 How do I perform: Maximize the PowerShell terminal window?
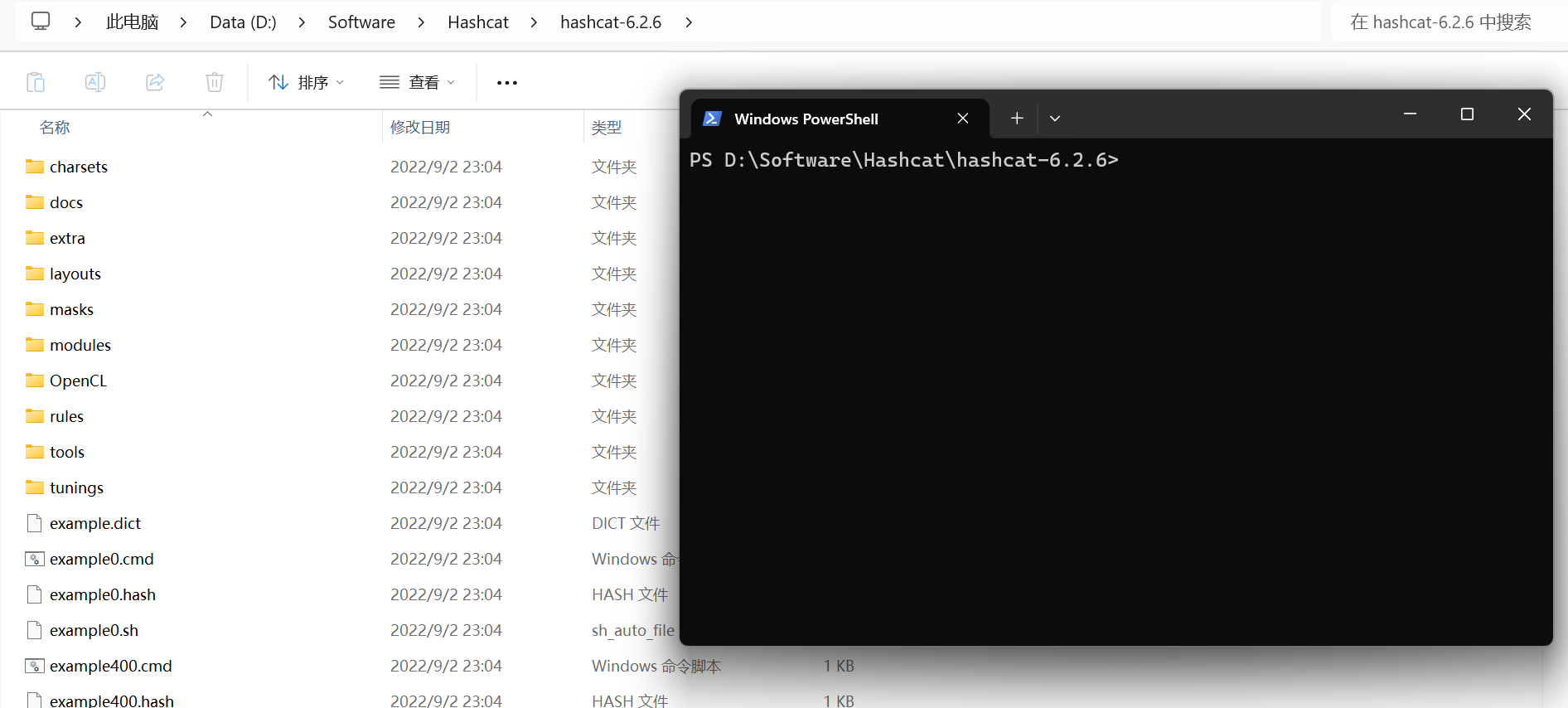click(1467, 114)
